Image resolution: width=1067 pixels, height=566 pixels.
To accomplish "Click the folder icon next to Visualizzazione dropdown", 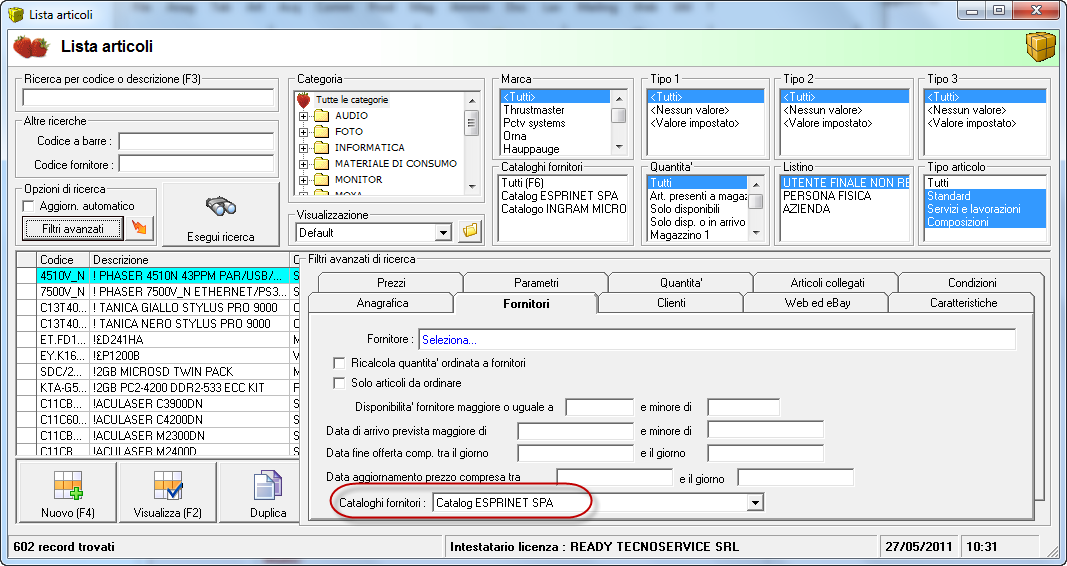I will click(x=470, y=233).
